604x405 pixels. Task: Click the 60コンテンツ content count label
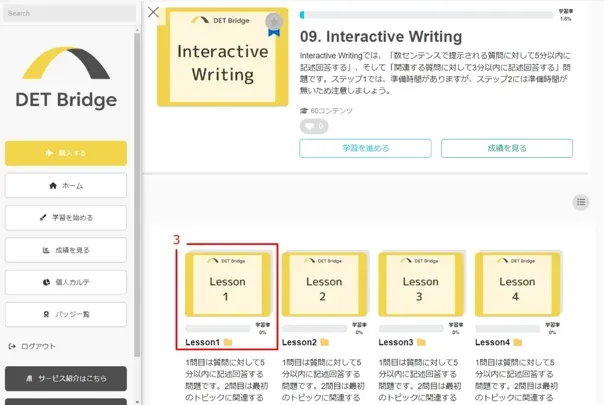[331, 111]
